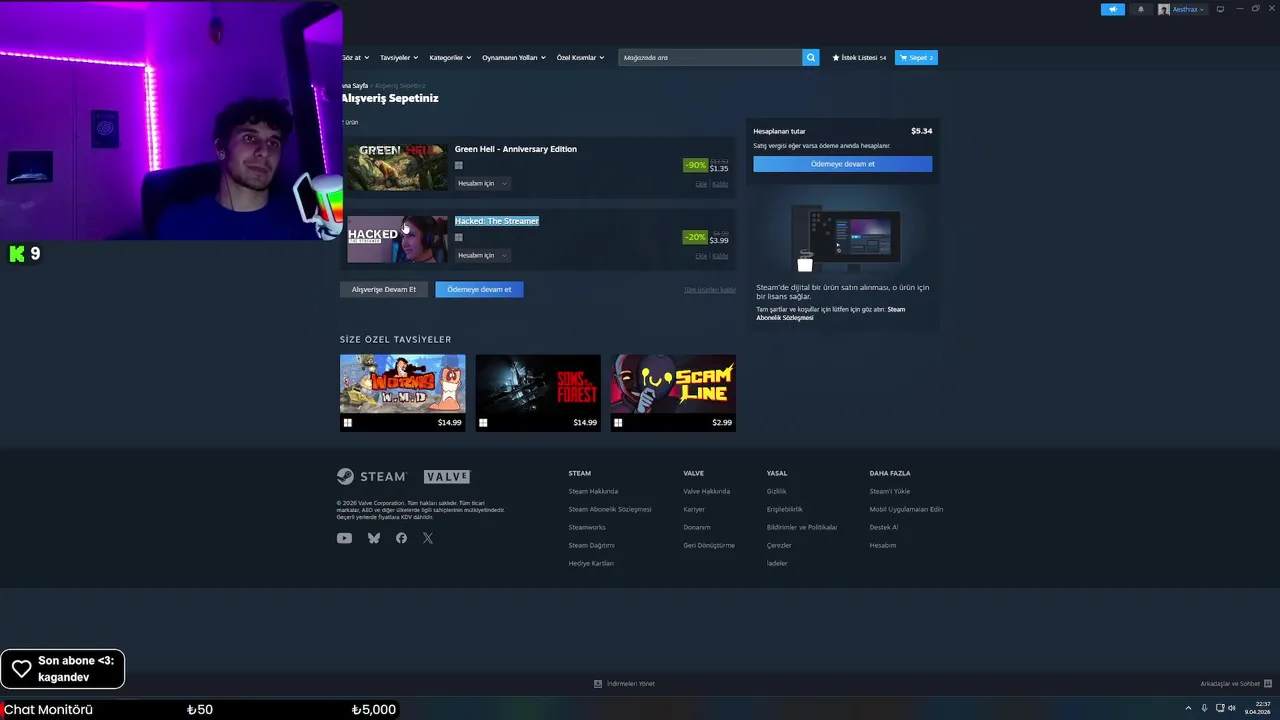The image size is (1280, 720).
Task: Click the volume speaker icon in system tray
Action: [1232, 709]
